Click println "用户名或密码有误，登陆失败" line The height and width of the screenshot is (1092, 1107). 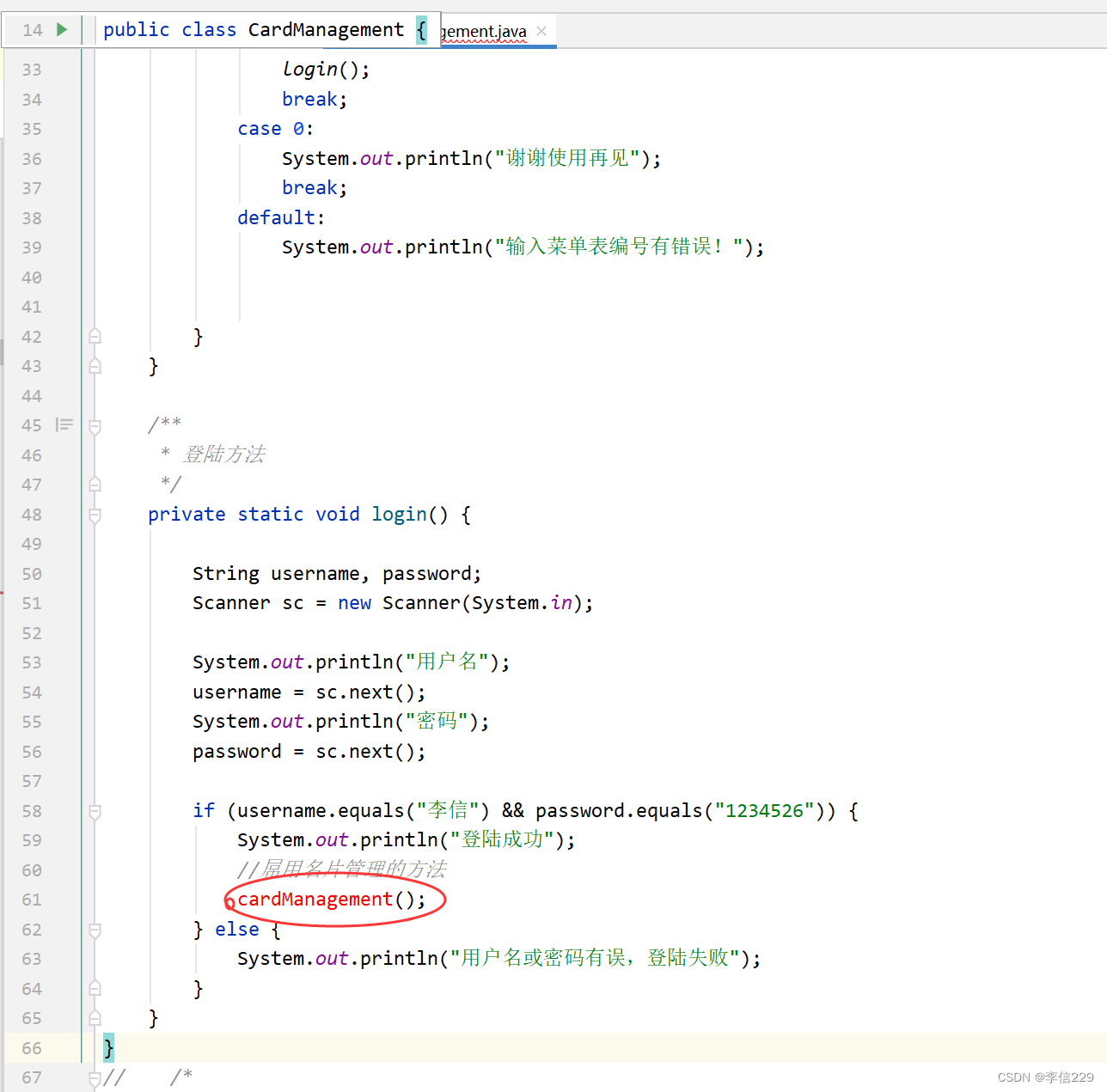[x=499, y=959]
